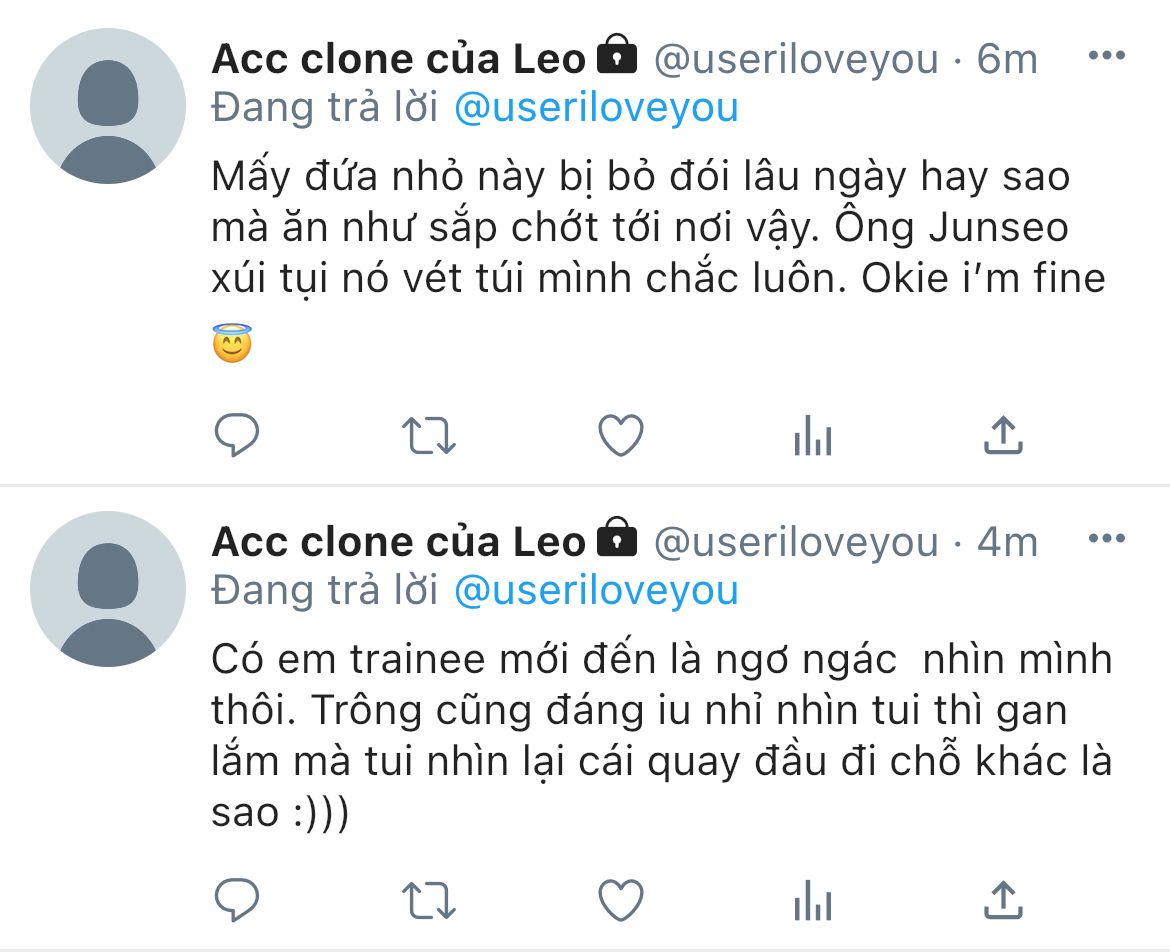Open the 4m timestamp of second tweet
The width and height of the screenshot is (1170, 952).
click(x=1007, y=543)
